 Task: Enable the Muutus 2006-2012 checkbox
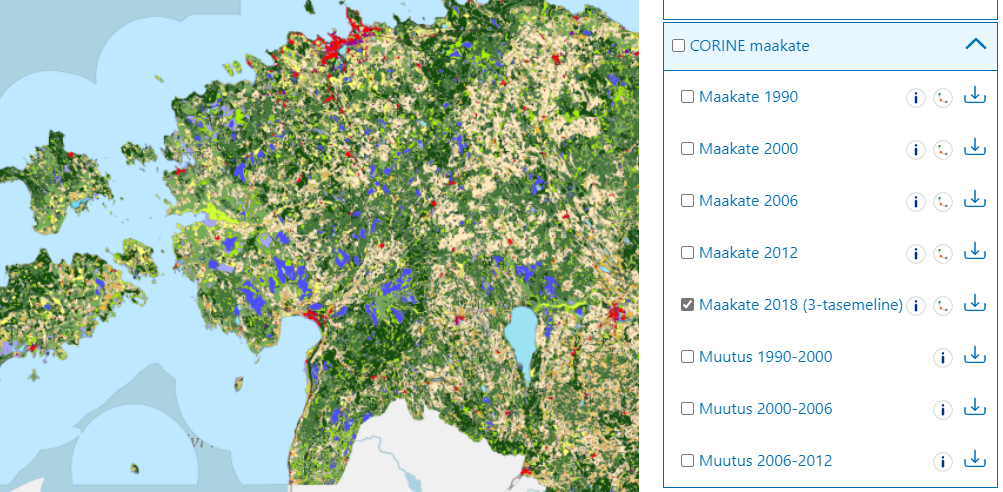click(687, 460)
